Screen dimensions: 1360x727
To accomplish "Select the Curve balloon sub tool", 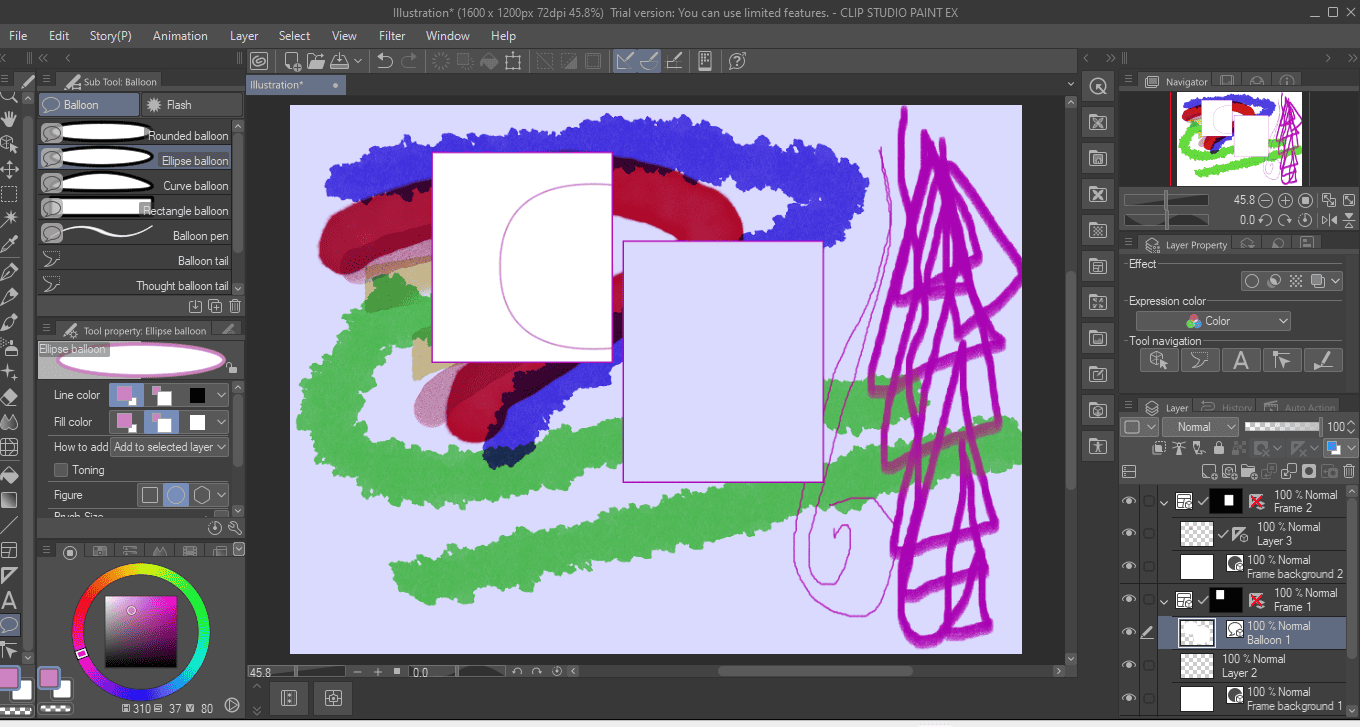I will [x=135, y=185].
